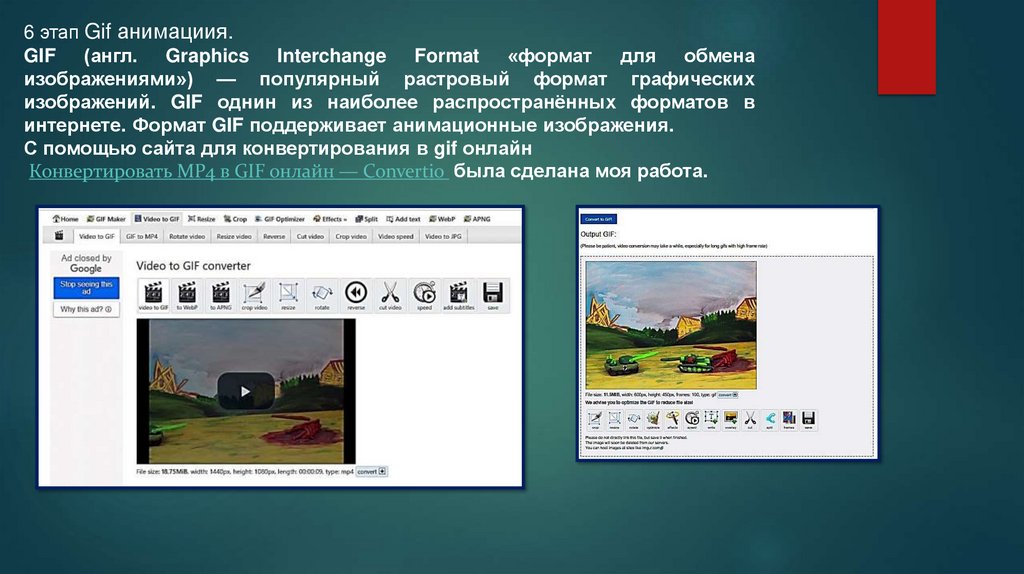Switch to the 'Video to JPG' tab
The width and height of the screenshot is (1024, 574).
(x=443, y=236)
